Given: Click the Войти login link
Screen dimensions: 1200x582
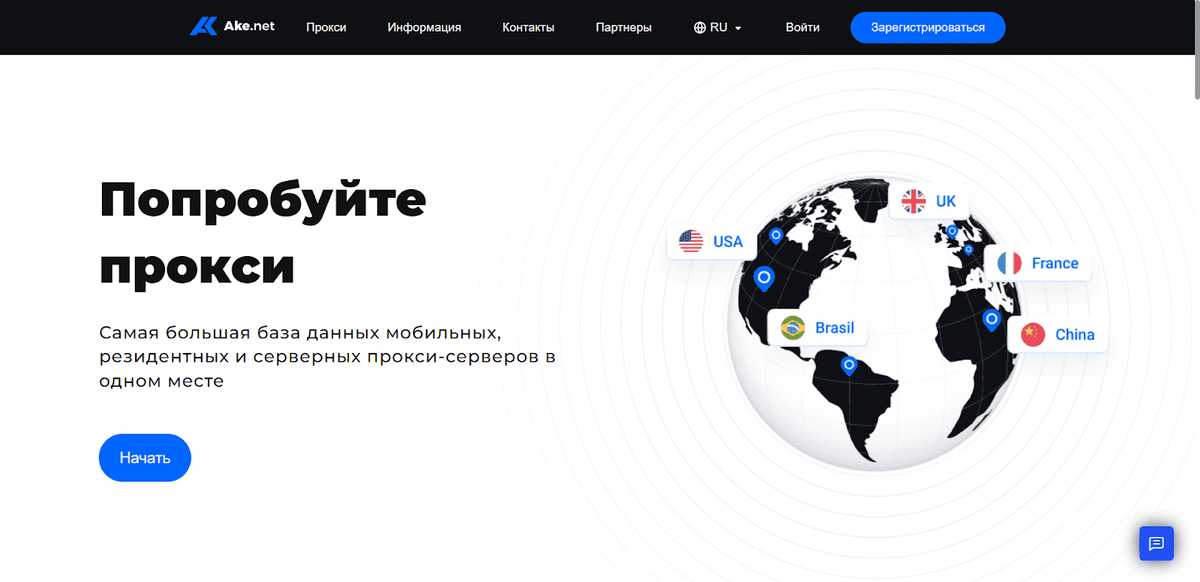Looking at the screenshot, I should pos(802,28).
